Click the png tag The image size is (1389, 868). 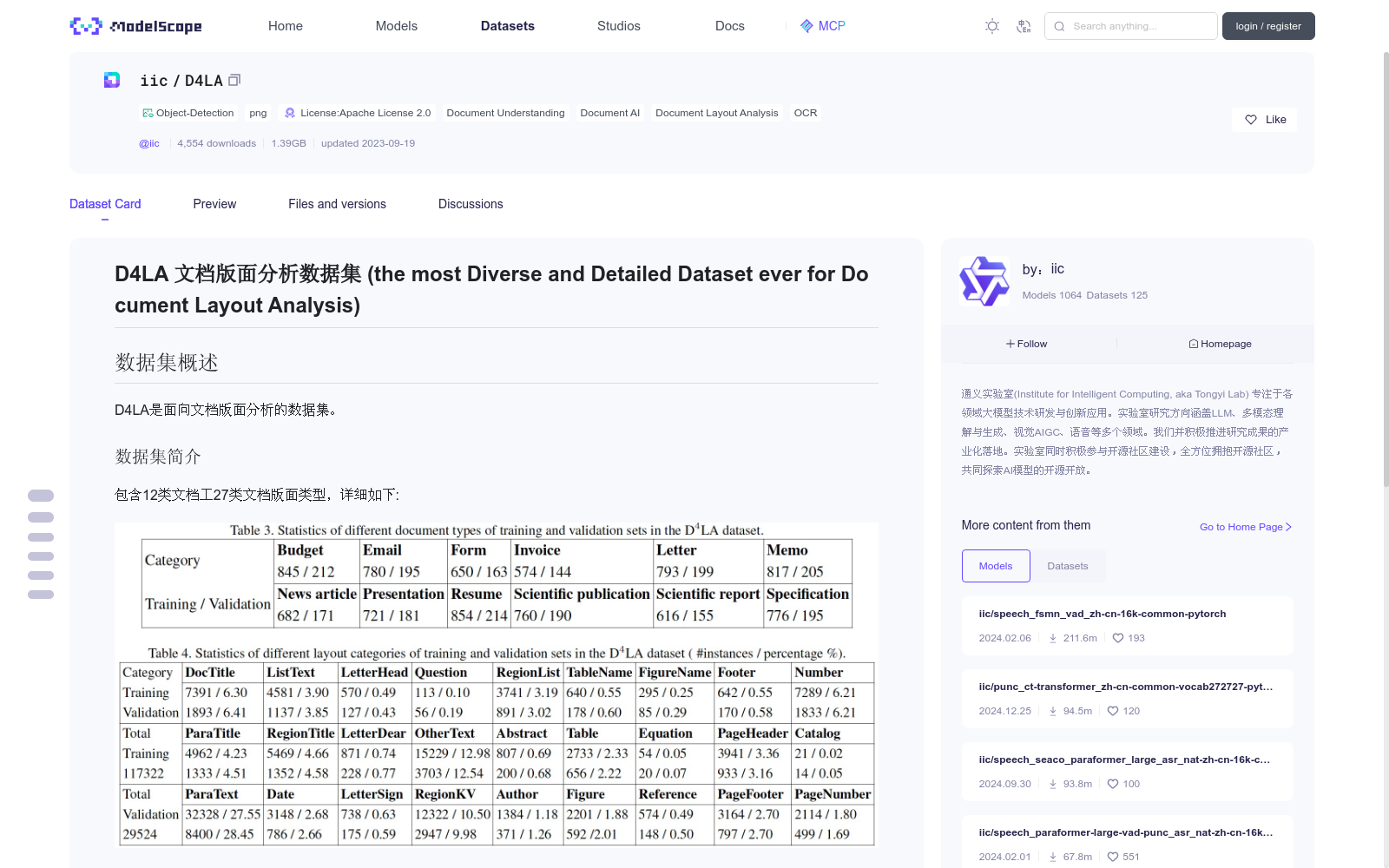(258, 113)
